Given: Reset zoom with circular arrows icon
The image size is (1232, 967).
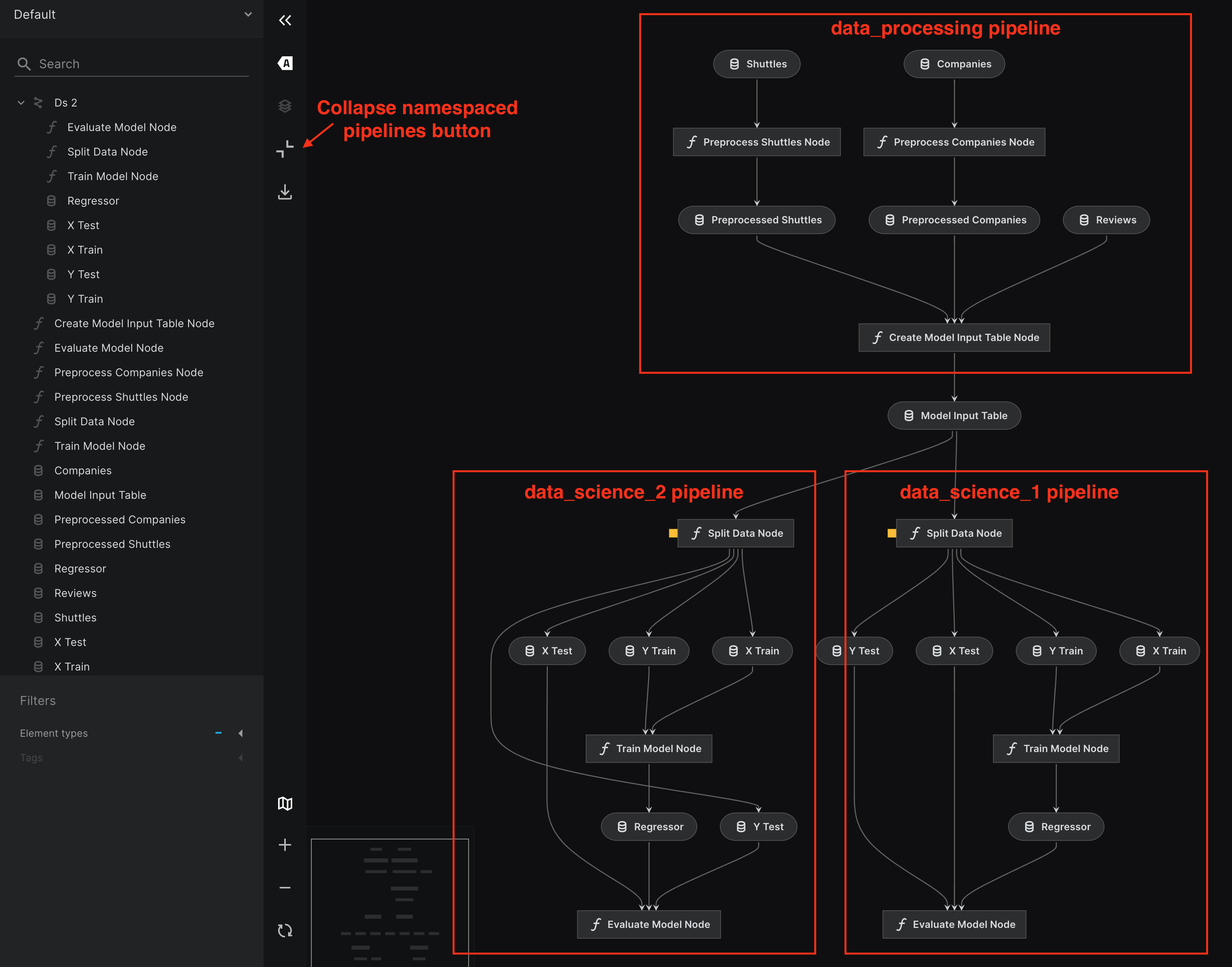Looking at the screenshot, I should (x=285, y=930).
